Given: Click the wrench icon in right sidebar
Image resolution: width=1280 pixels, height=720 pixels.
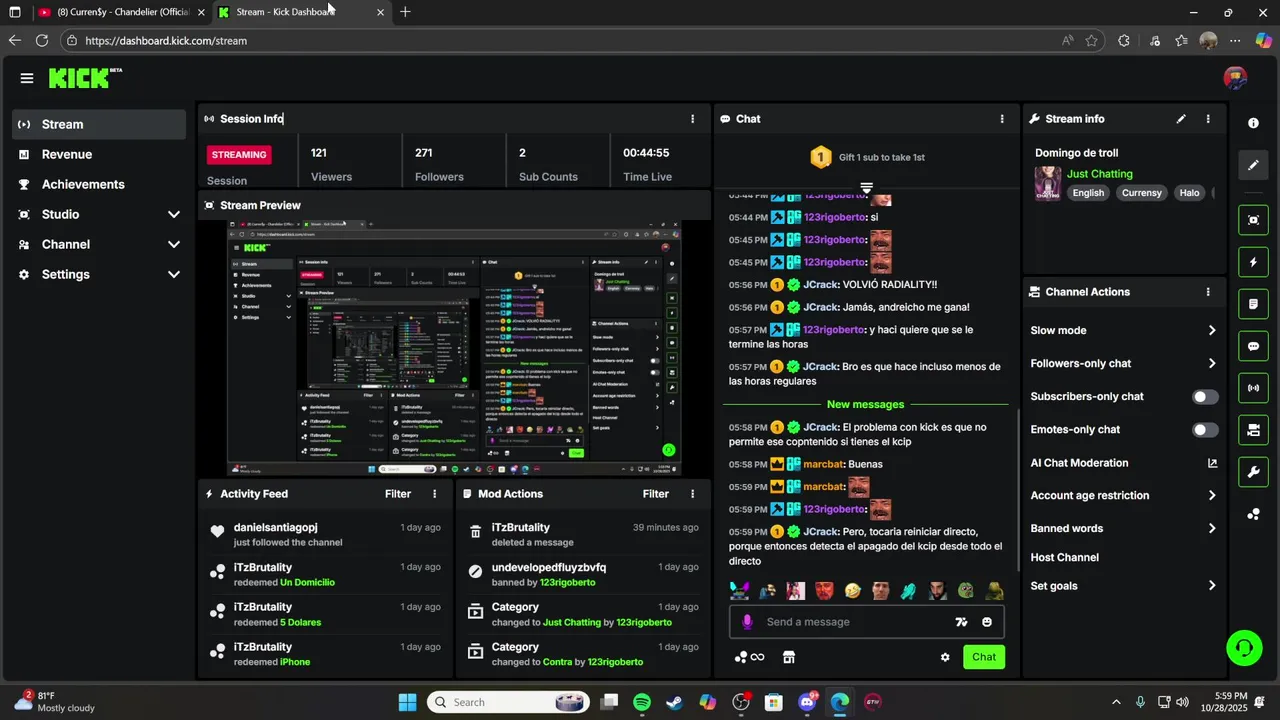Looking at the screenshot, I should (x=1253, y=472).
